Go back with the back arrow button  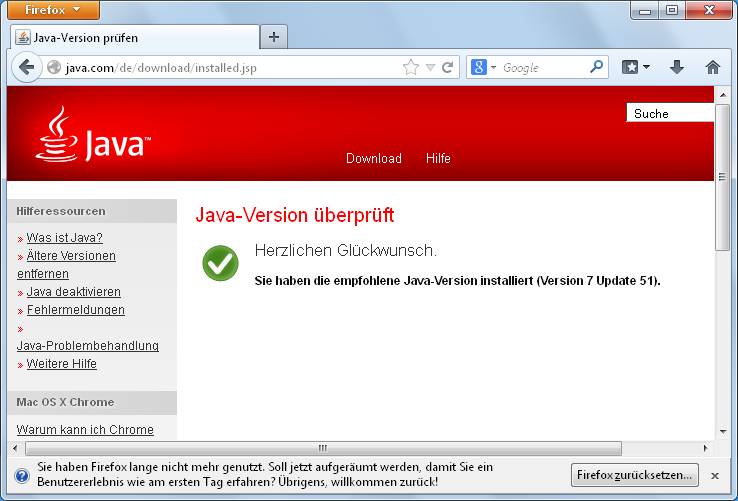(26, 67)
